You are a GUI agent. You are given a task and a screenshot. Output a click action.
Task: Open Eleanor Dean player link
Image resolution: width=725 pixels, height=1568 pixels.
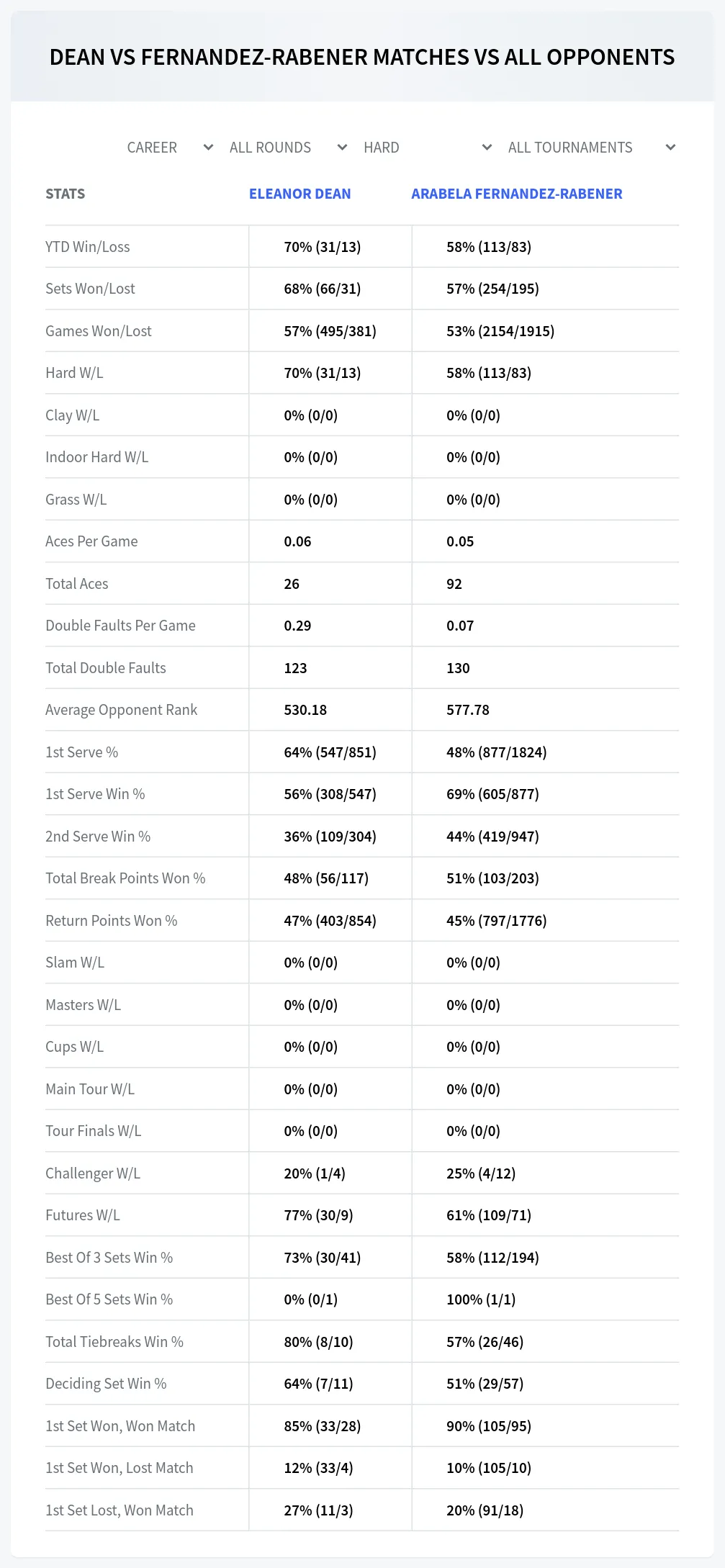coord(300,194)
